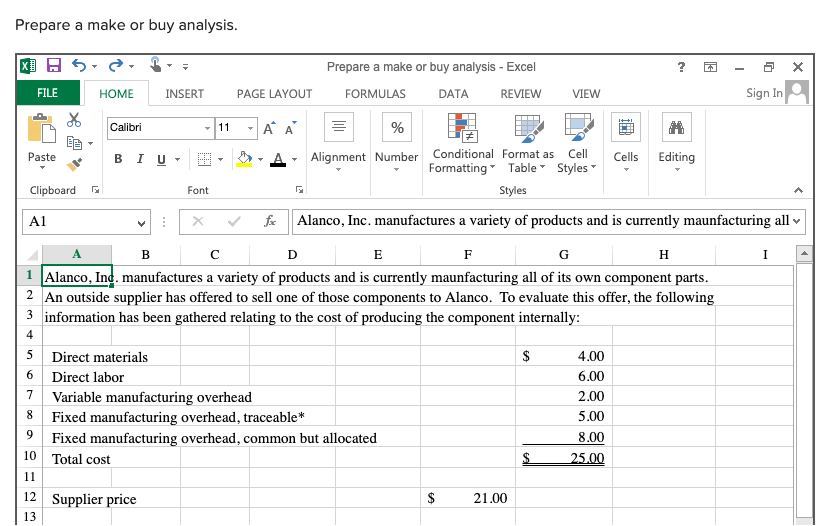The height and width of the screenshot is (526, 822).
Task: Toggle Bold formatting
Action: click(x=118, y=159)
